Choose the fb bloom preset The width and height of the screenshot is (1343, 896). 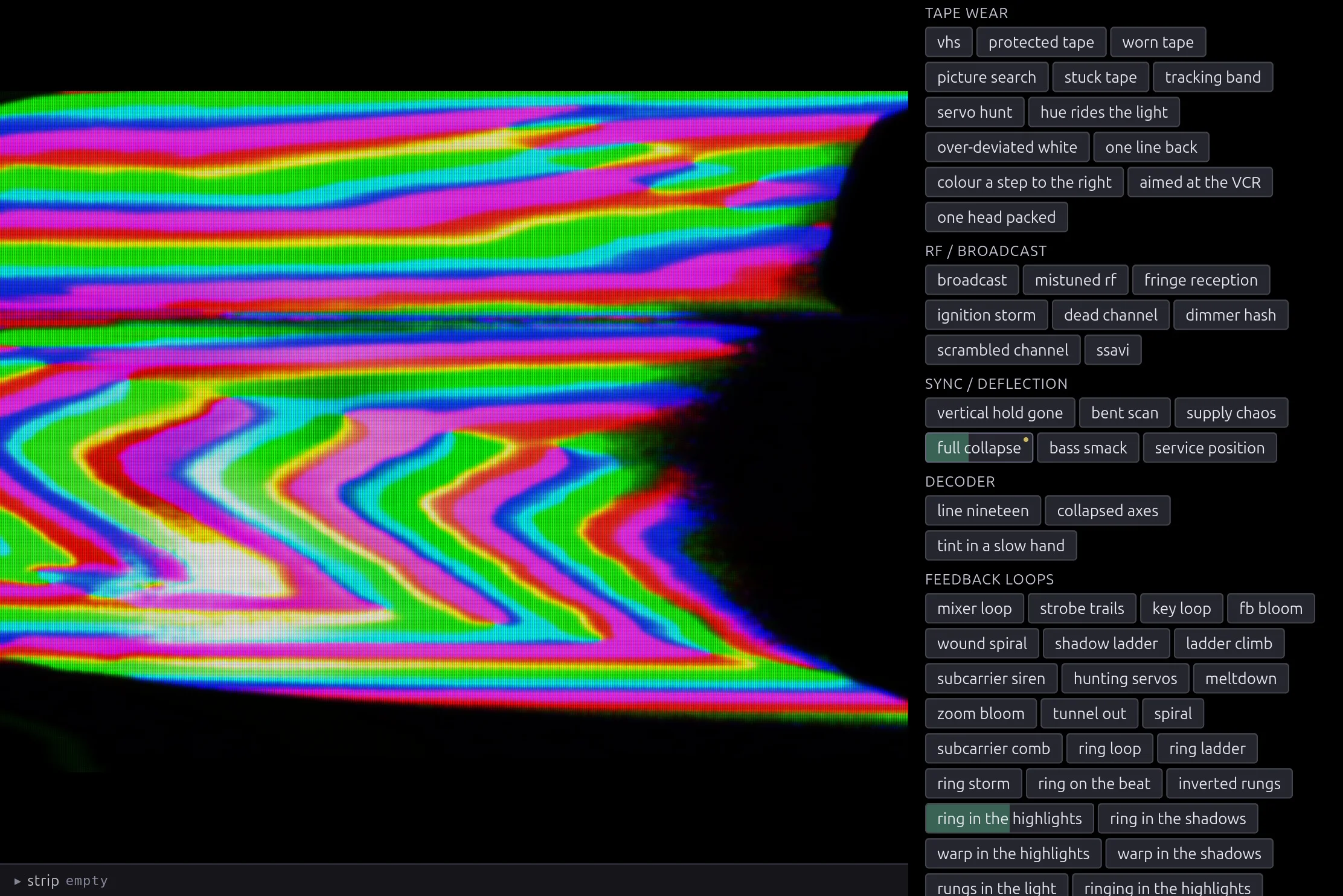tap(1271, 609)
